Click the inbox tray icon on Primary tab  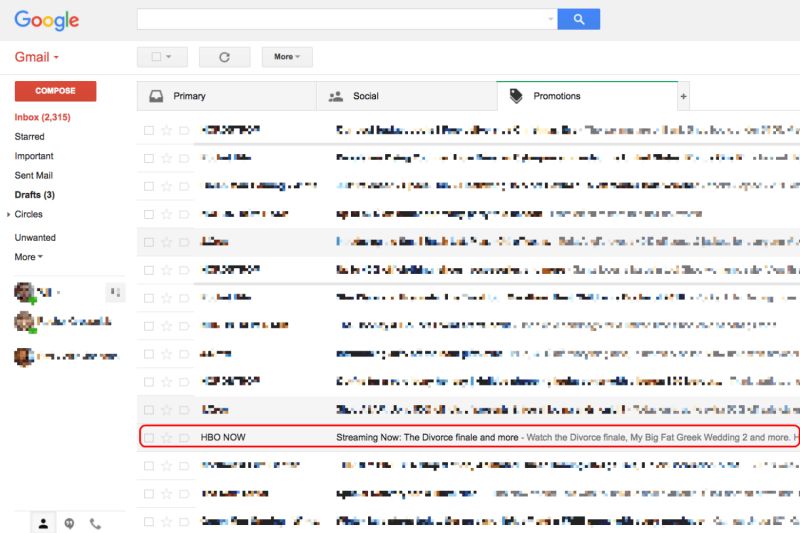tap(156, 96)
